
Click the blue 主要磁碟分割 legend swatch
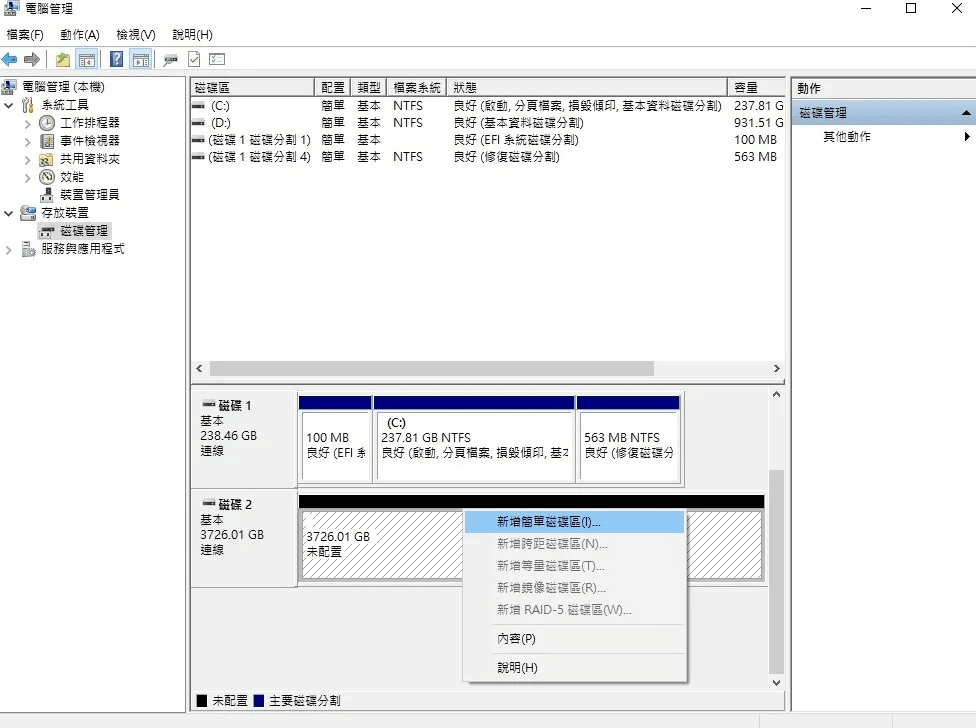click(259, 701)
